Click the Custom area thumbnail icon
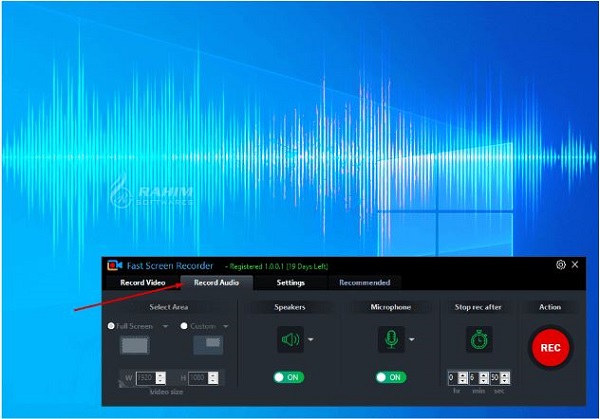The image size is (600, 419). point(208,346)
